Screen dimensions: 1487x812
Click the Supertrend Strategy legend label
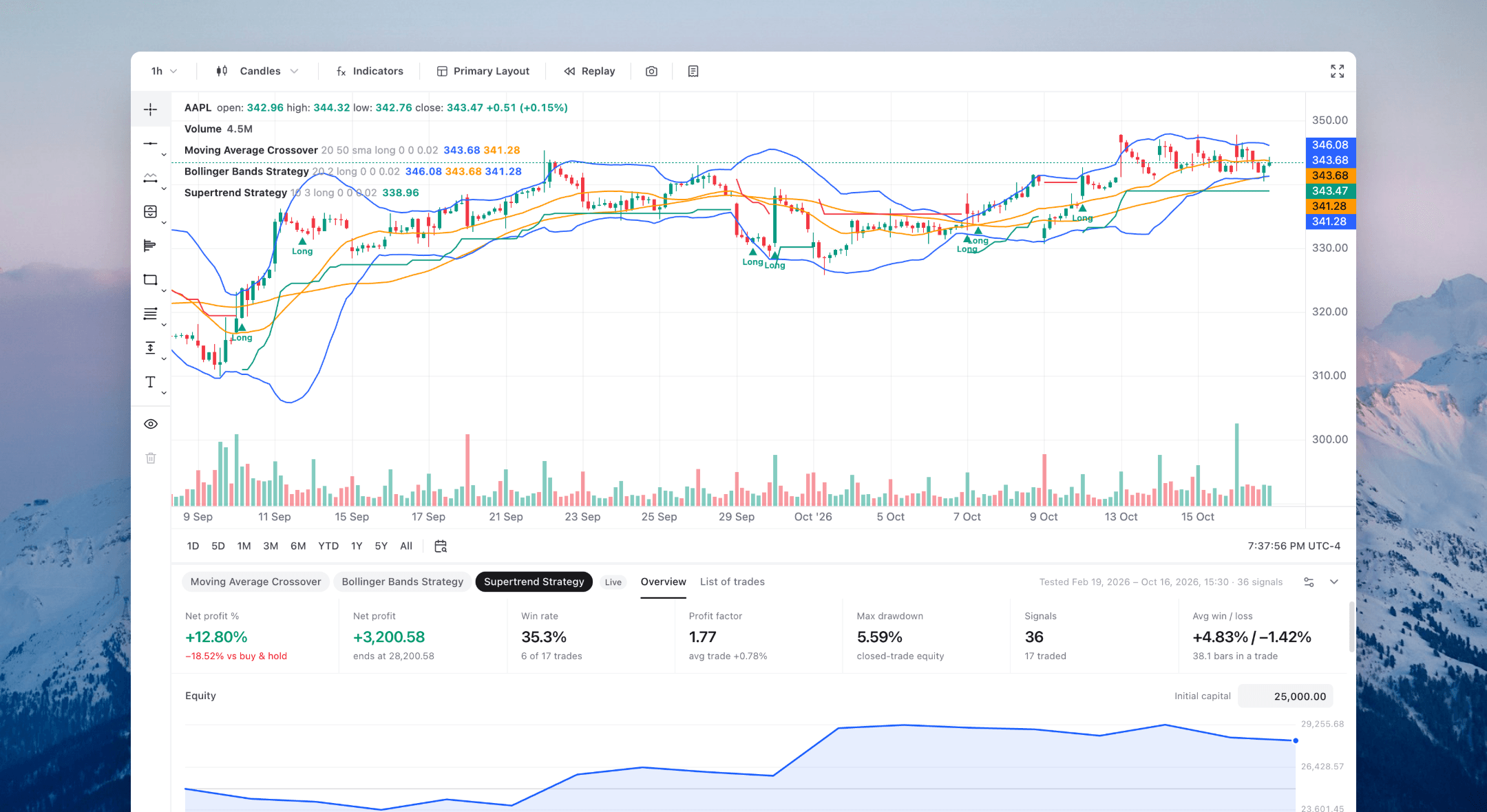[x=235, y=193]
